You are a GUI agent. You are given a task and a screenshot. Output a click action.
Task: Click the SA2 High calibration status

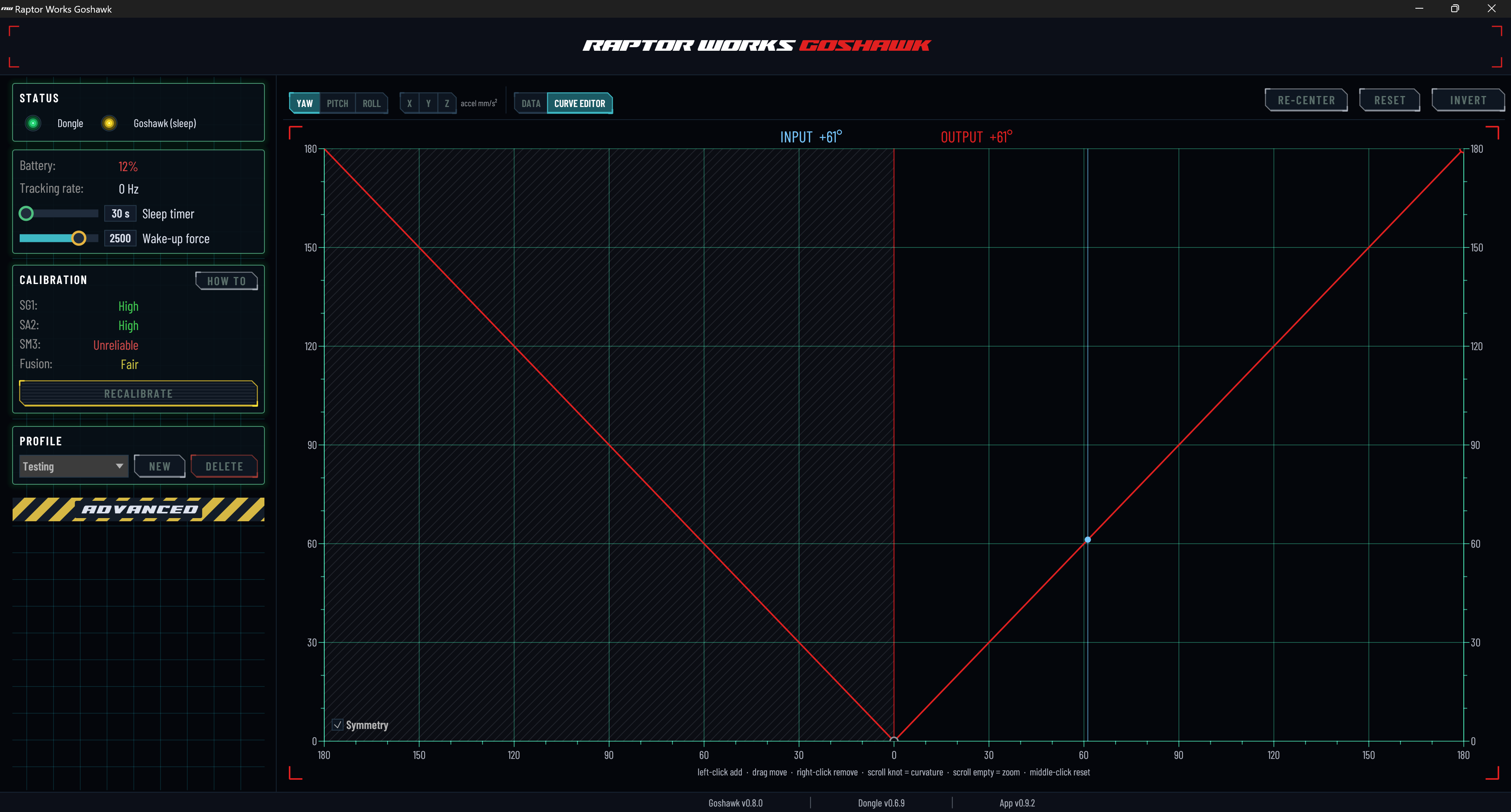click(x=128, y=326)
